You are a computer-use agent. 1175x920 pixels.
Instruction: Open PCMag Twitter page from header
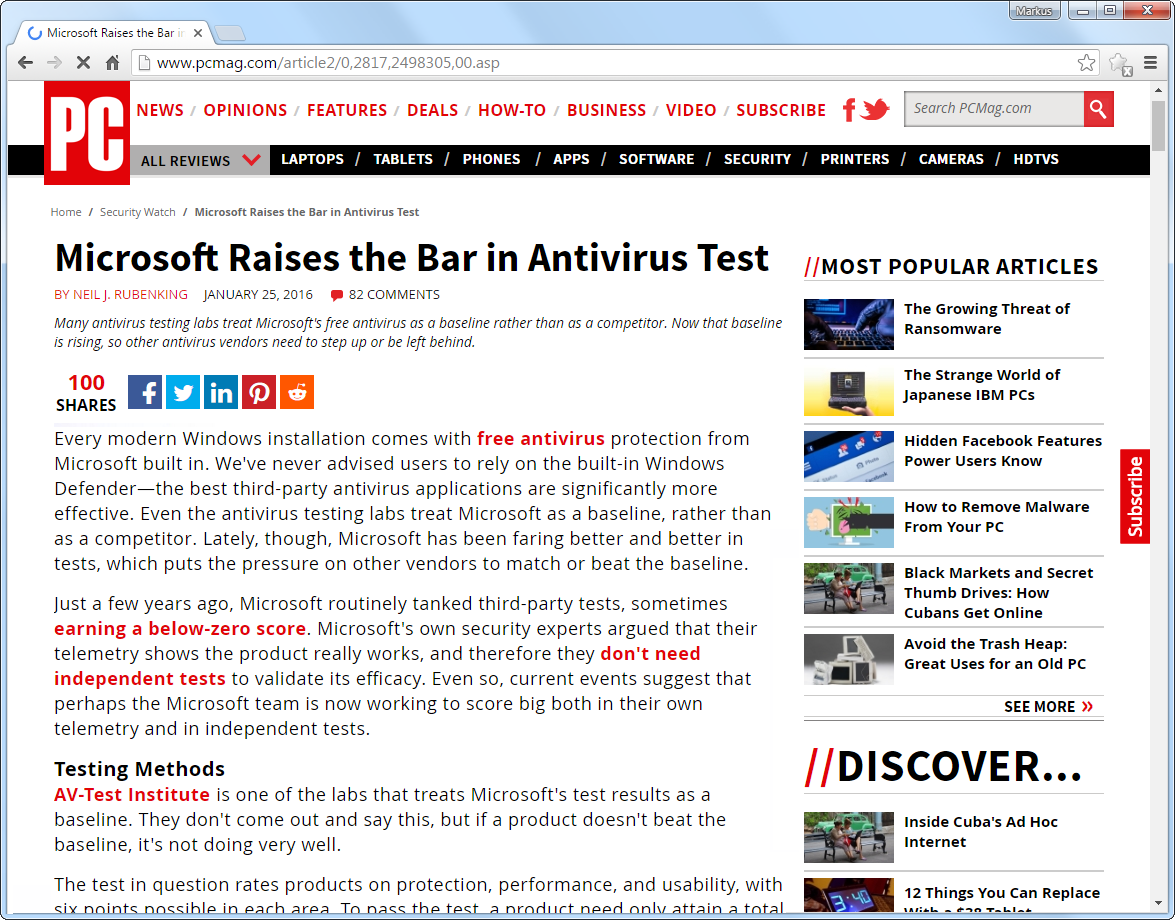point(875,109)
